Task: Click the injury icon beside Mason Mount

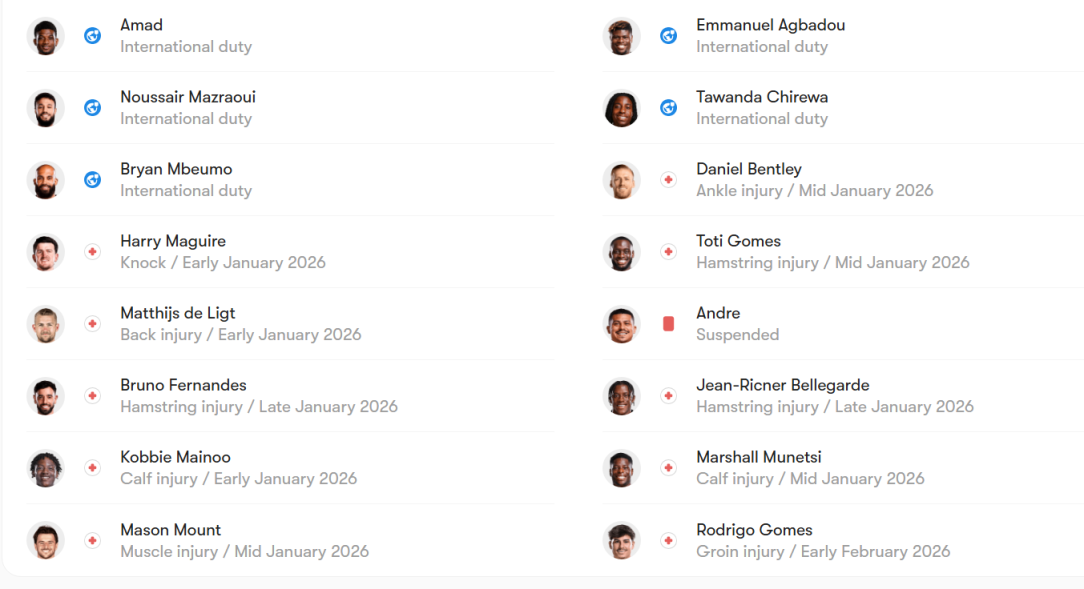Action: (x=92, y=541)
